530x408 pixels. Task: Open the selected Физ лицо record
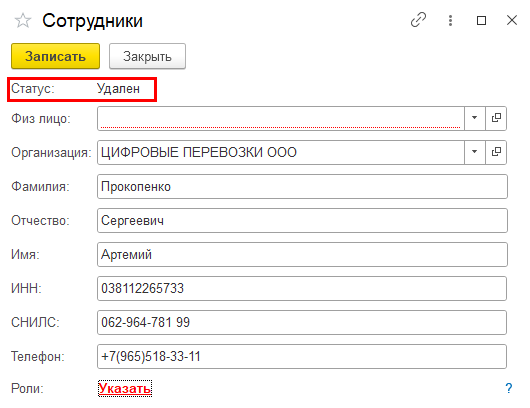point(496,118)
